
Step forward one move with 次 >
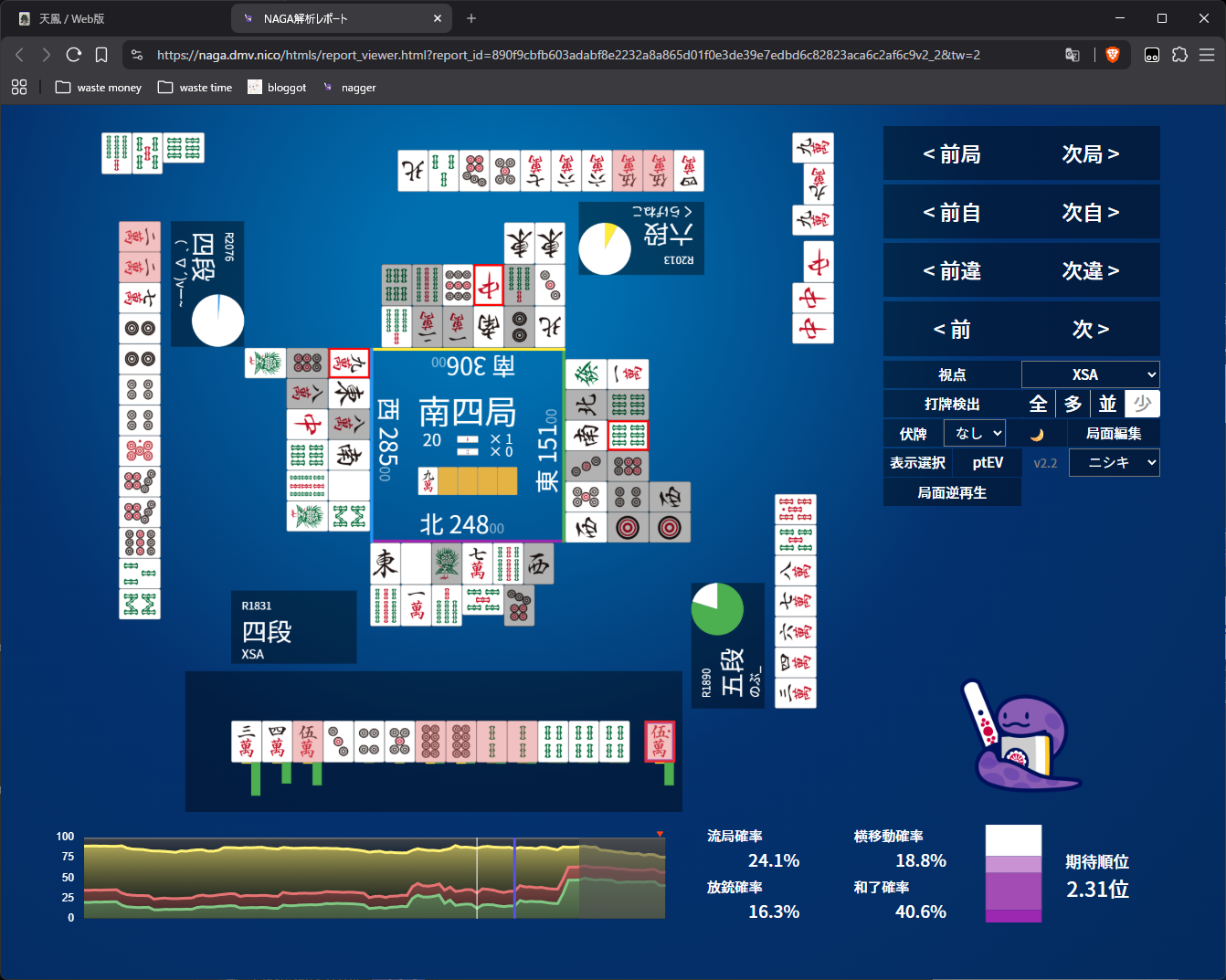1091,330
